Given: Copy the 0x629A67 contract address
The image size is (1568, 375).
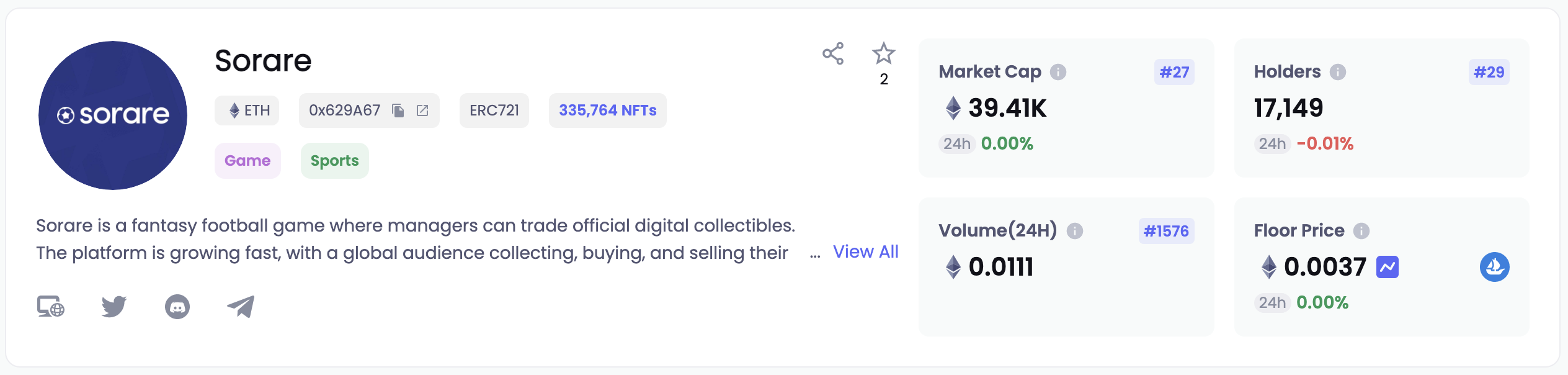Looking at the screenshot, I should [398, 111].
